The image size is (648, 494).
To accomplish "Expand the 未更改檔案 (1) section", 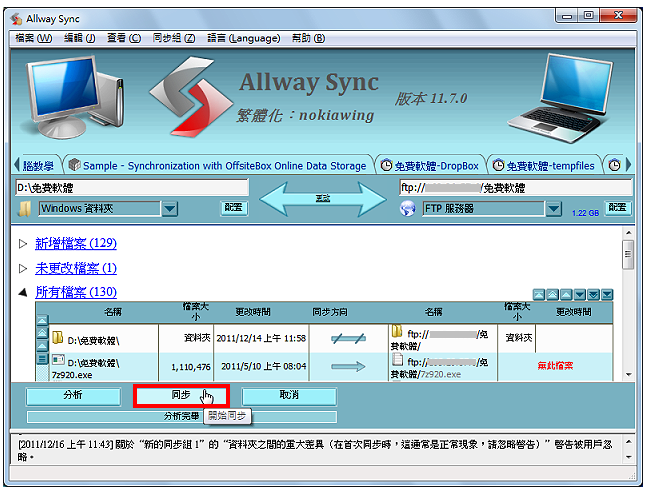I will (23, 269).
